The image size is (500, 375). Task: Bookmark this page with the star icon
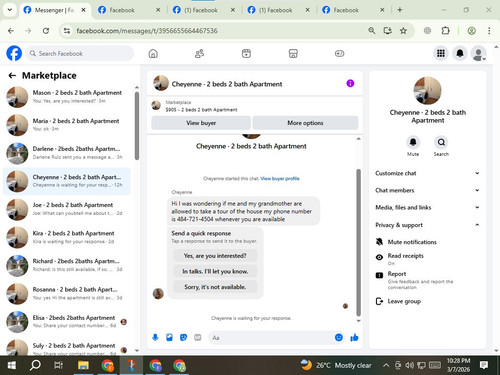pyautogui.click(x=403, y=31)
